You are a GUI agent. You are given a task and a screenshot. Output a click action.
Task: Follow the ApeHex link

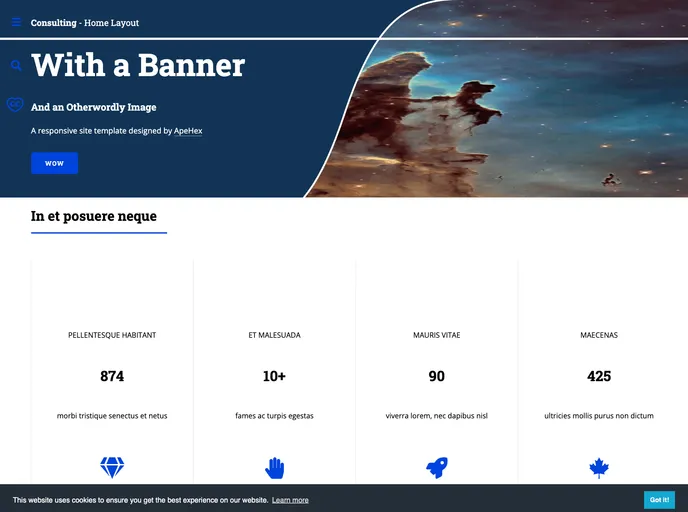pos(188,131)
